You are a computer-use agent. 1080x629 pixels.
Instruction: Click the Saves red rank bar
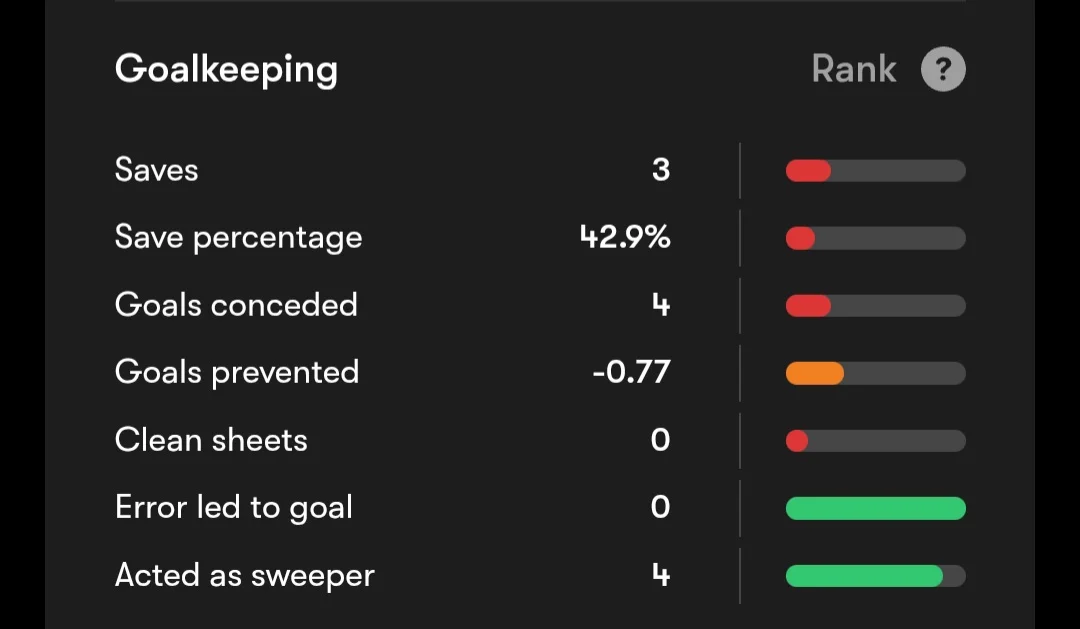875,171
